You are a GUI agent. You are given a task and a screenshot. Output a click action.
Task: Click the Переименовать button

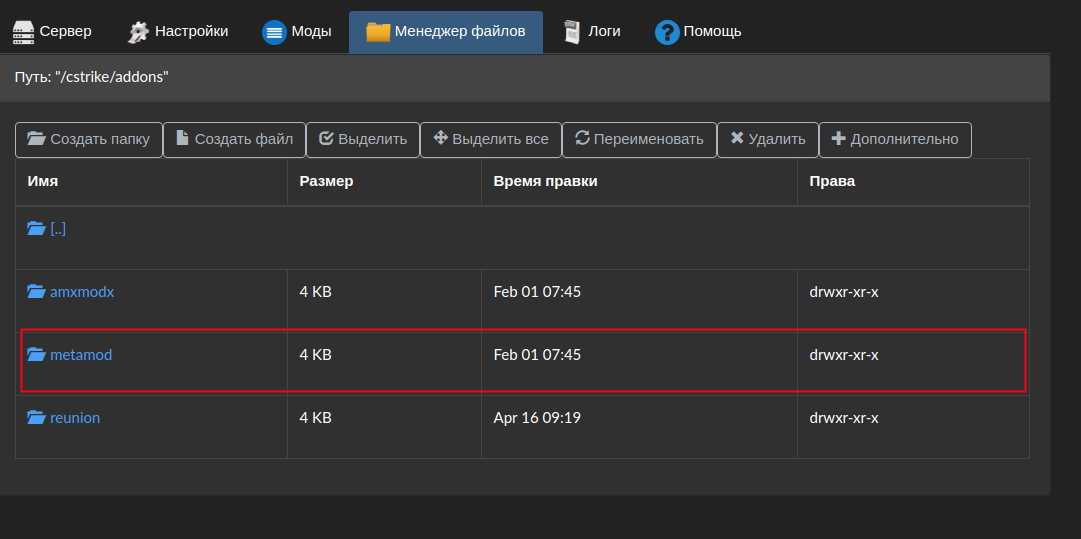click(640, 140)
